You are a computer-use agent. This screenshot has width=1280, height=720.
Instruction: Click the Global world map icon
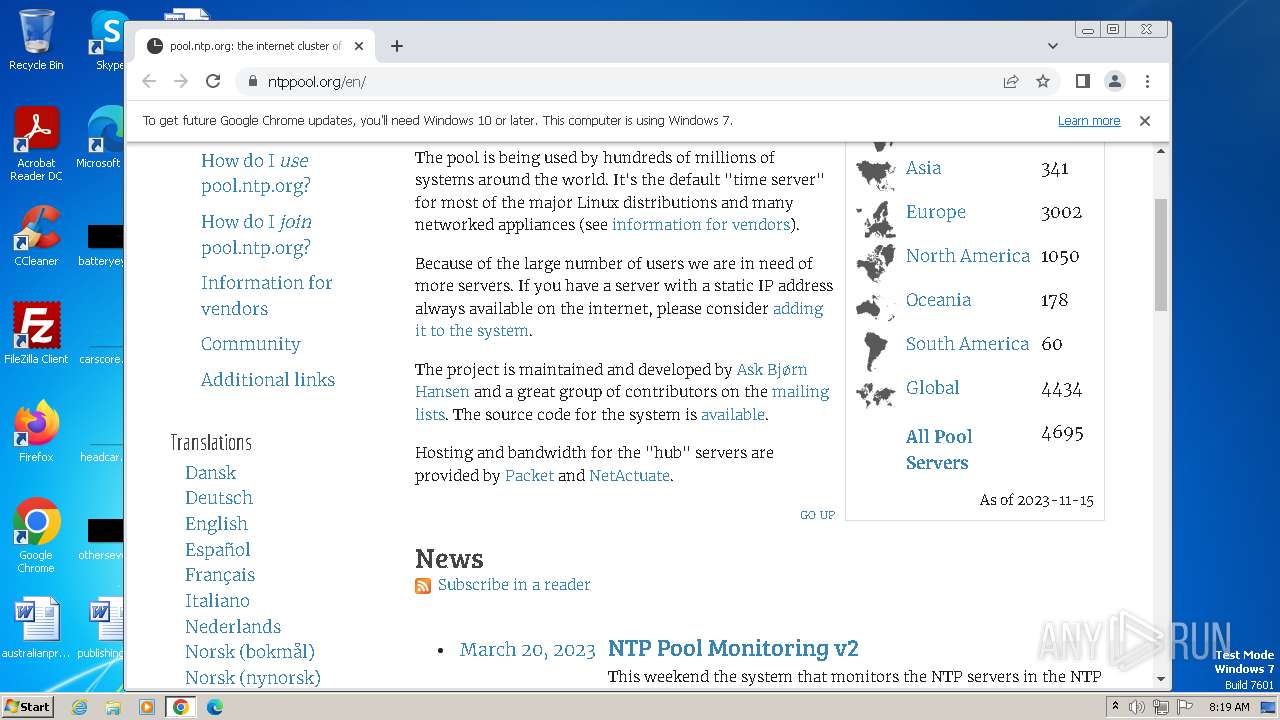click(876, 394)
